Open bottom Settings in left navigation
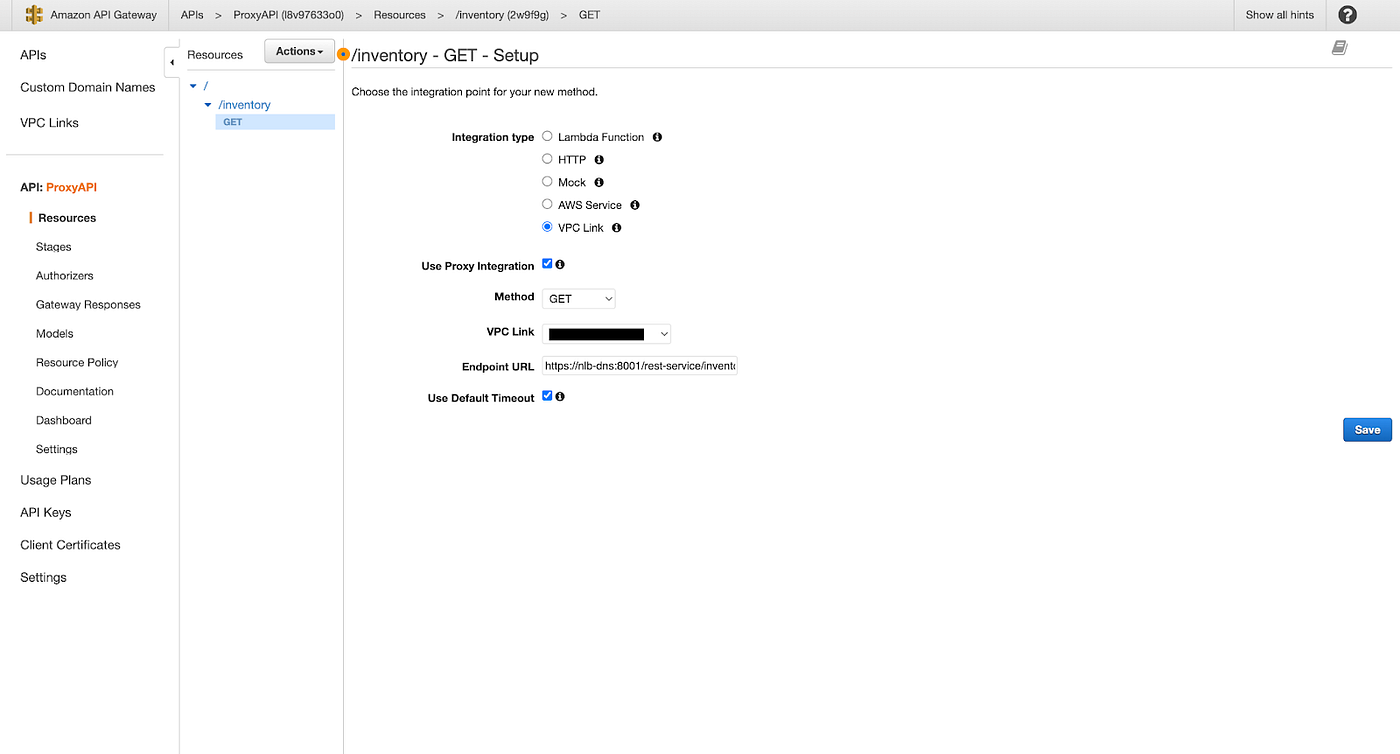 43,578
